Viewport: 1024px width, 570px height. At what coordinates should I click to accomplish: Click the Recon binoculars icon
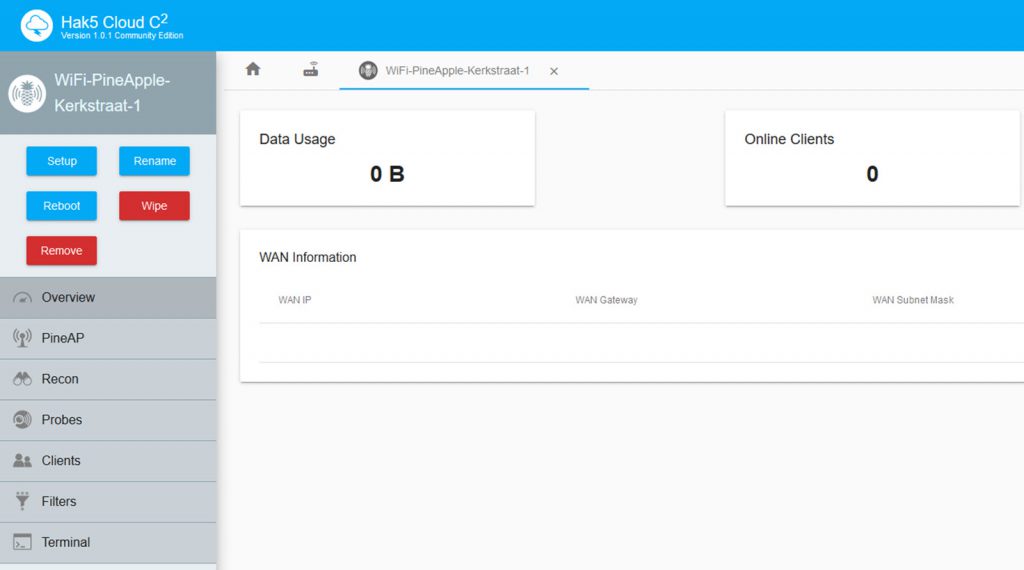(22, 379)
